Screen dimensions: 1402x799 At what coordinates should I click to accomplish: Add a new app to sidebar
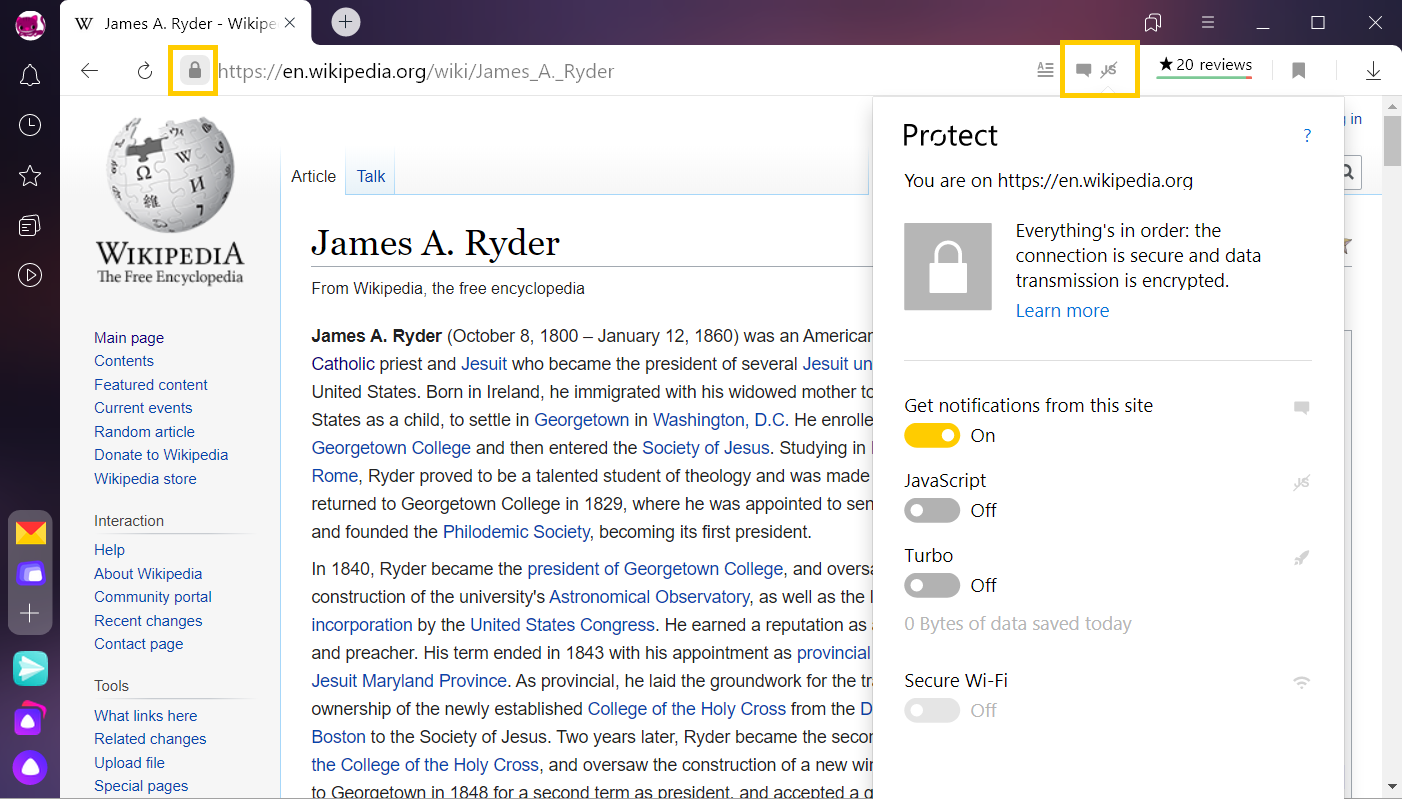pos(30,613)
